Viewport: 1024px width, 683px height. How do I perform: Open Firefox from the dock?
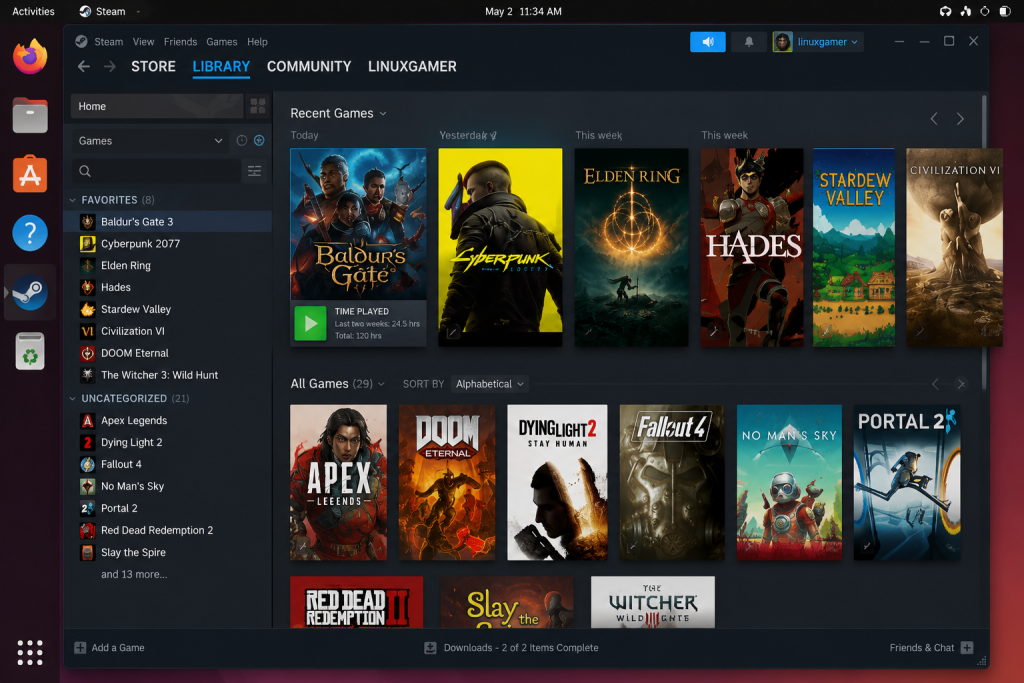click(x=30, y=57)
